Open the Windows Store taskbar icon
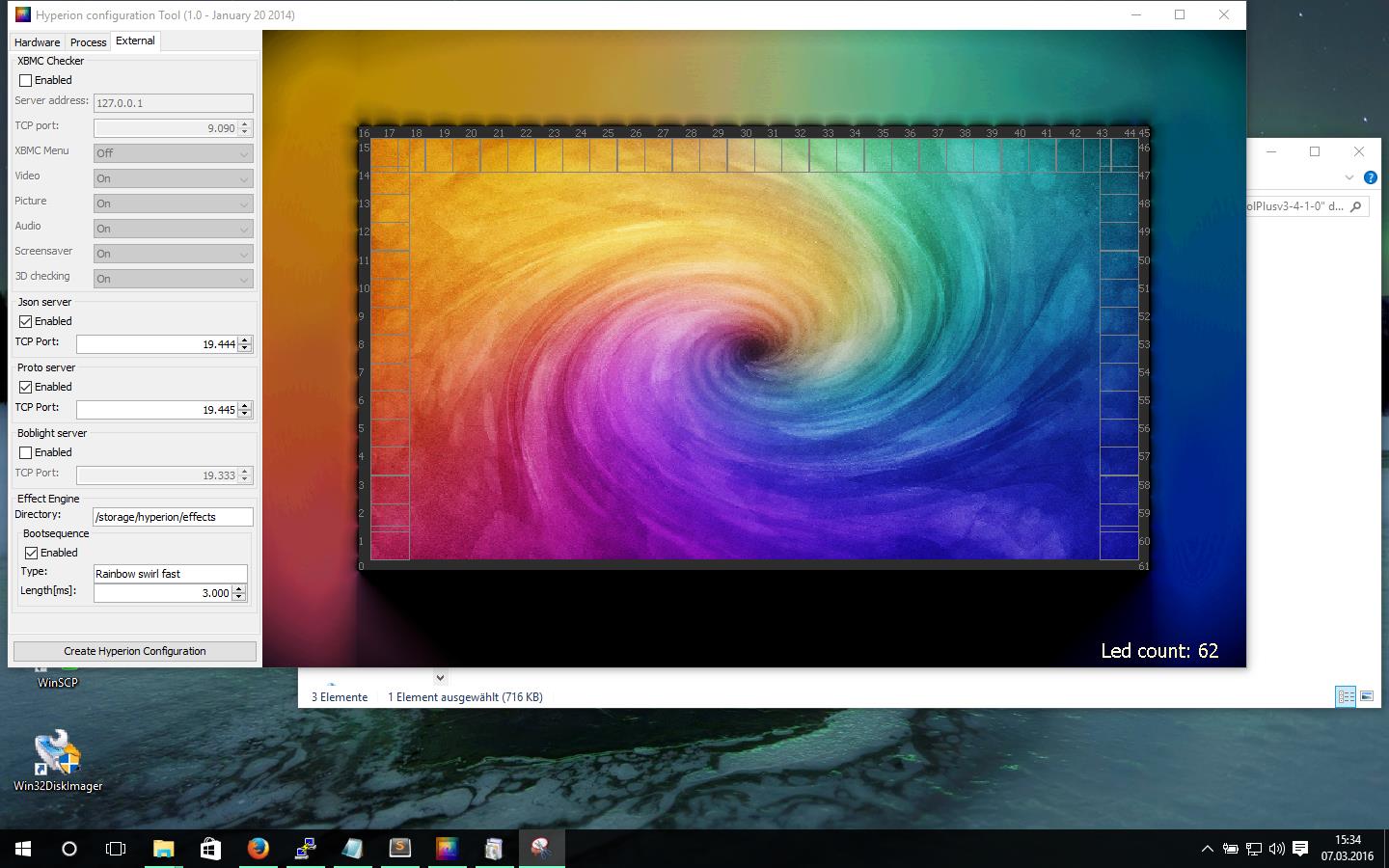 point(210,849)
